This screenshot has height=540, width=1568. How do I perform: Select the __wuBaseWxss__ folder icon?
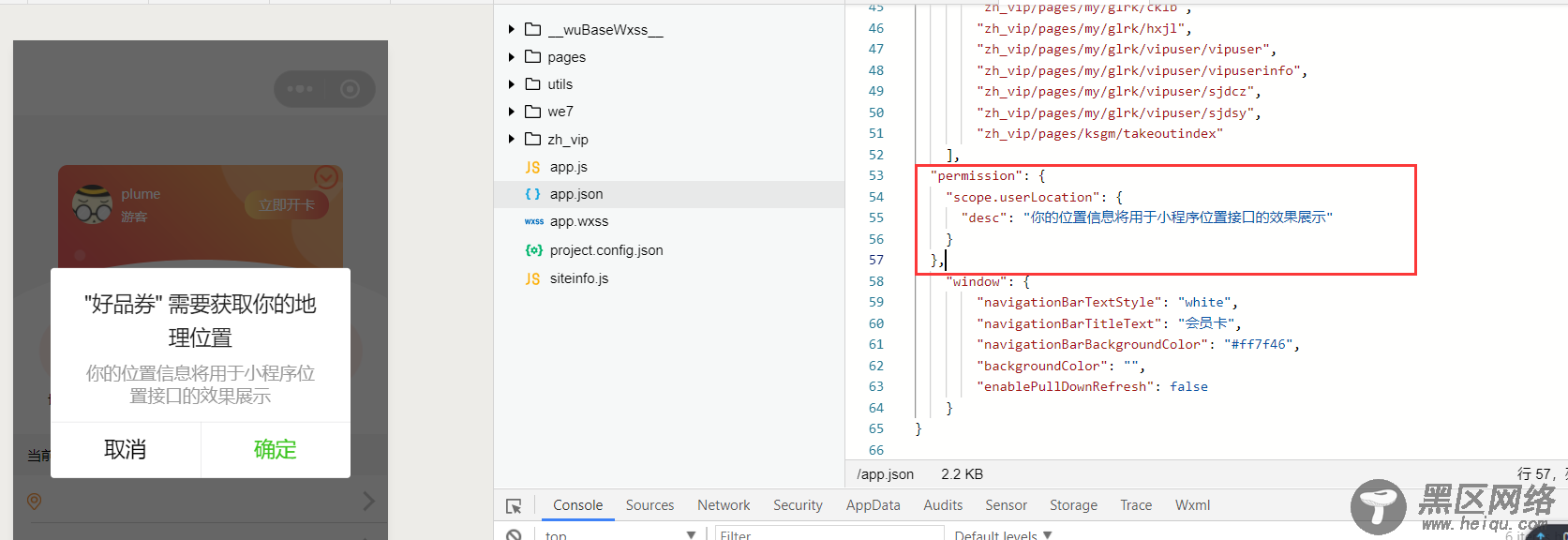click(533, 29)
